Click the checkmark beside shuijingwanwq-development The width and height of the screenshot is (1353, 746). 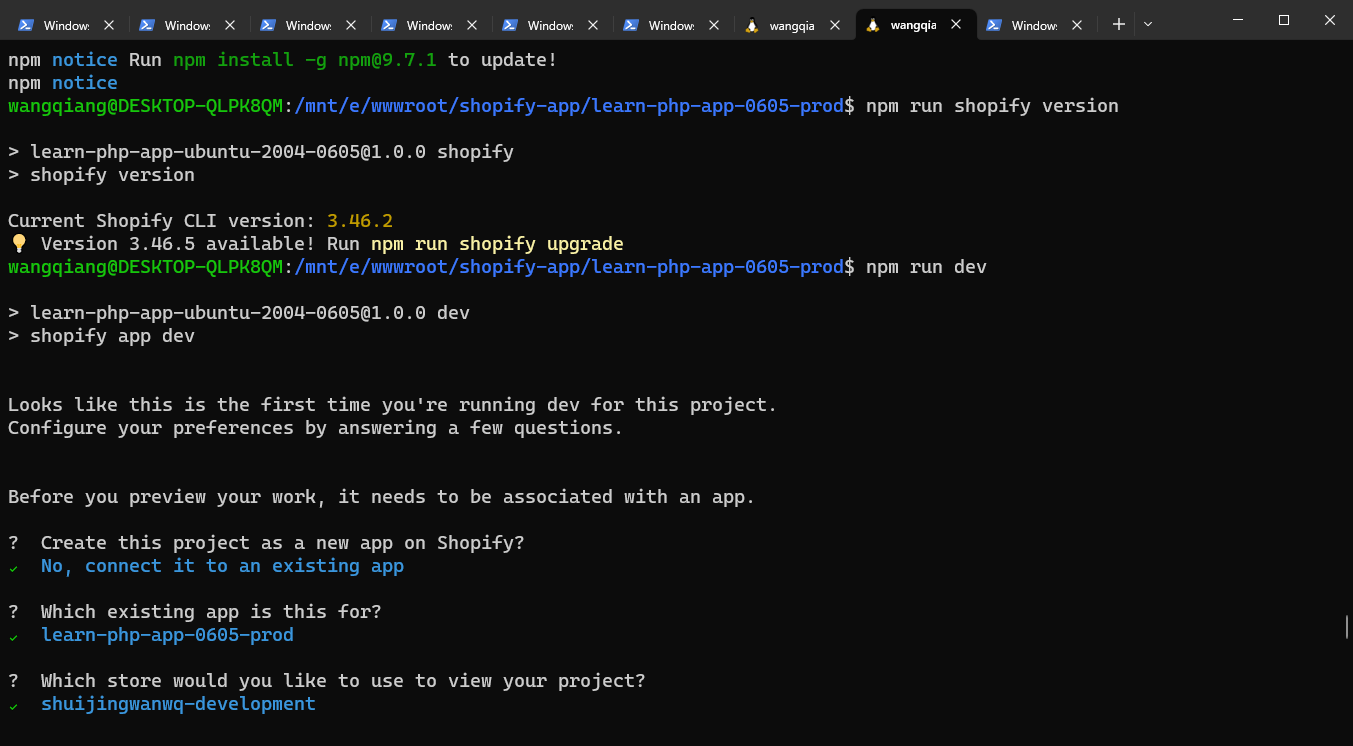click(x=14, y=705)
